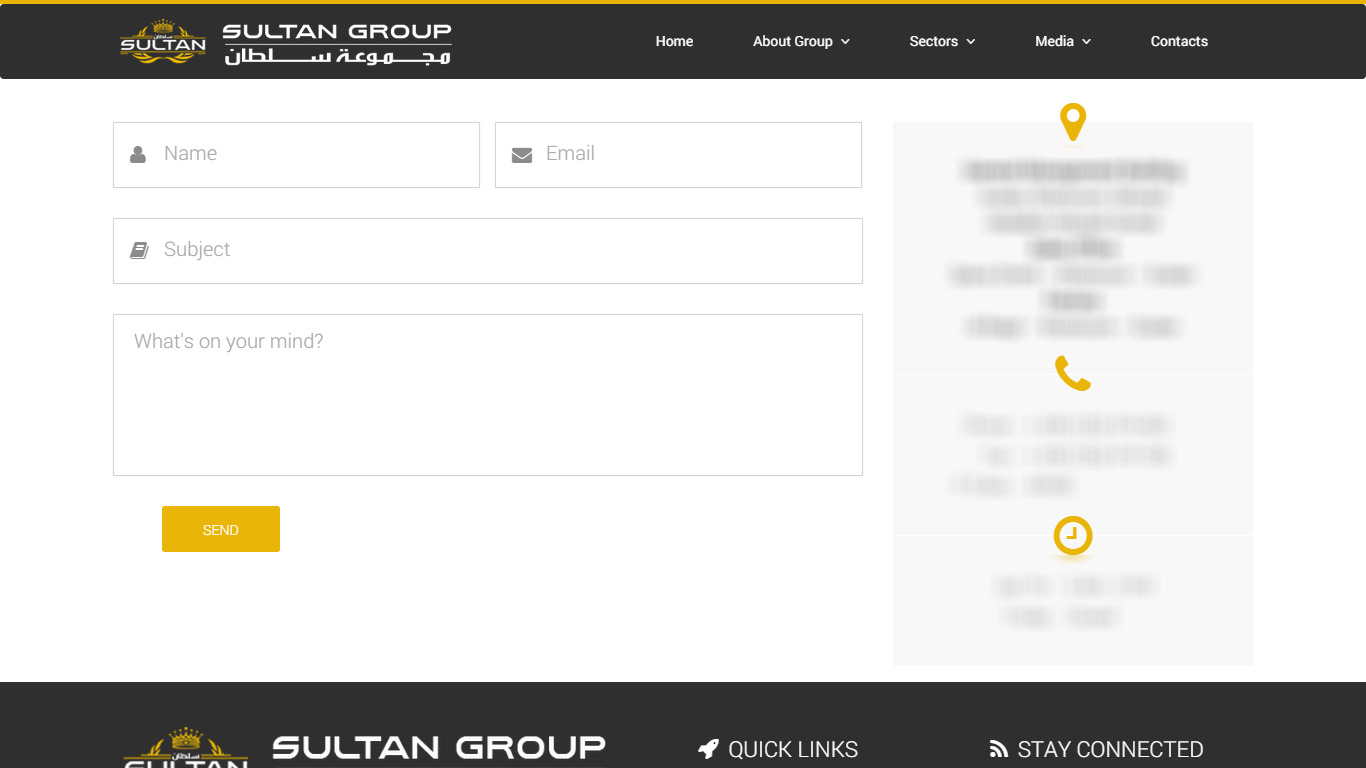Focus the Name input field
This screenshot has width=1366, height=768.
pyautogui.click(x=310, y=154)
